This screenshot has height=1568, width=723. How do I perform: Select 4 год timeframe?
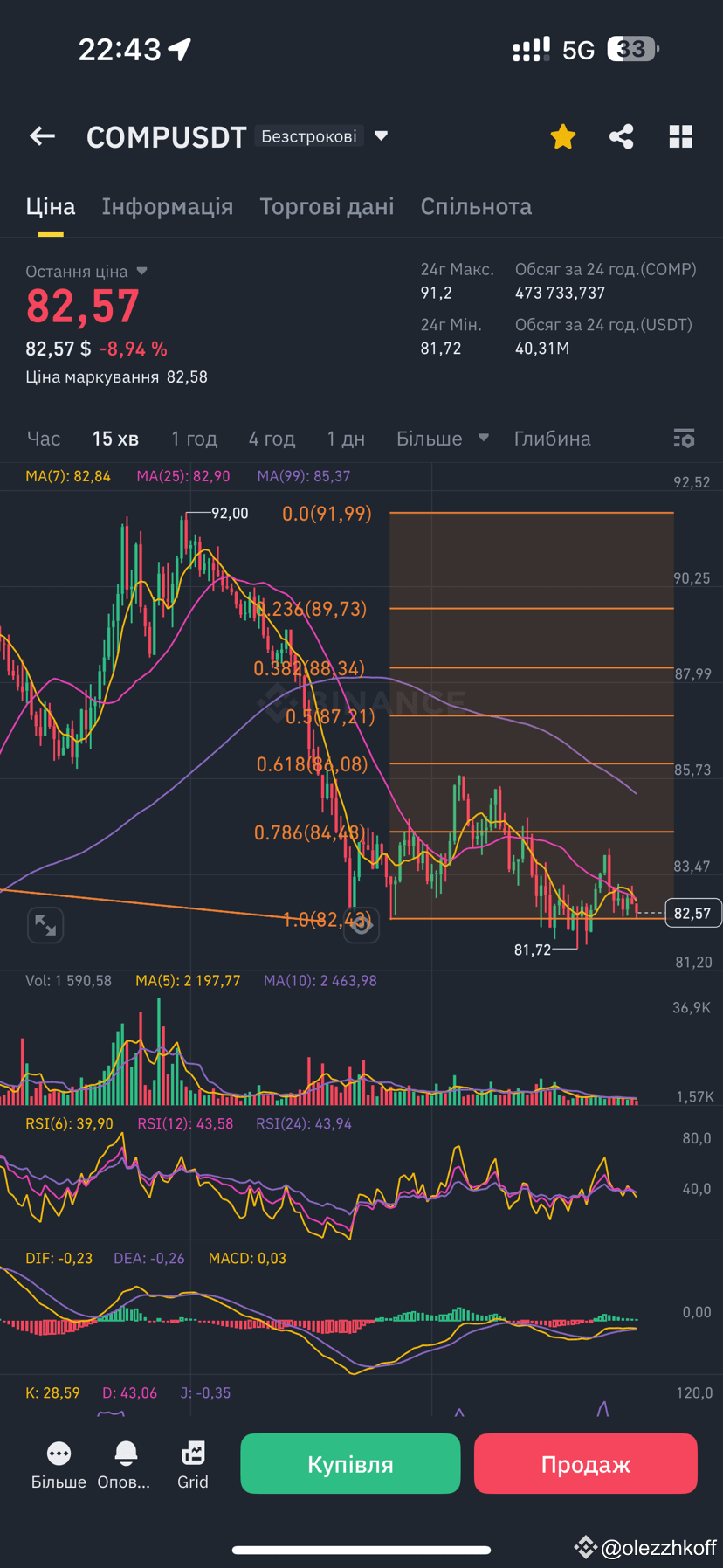pyautogui.click(x=272, y=439)
